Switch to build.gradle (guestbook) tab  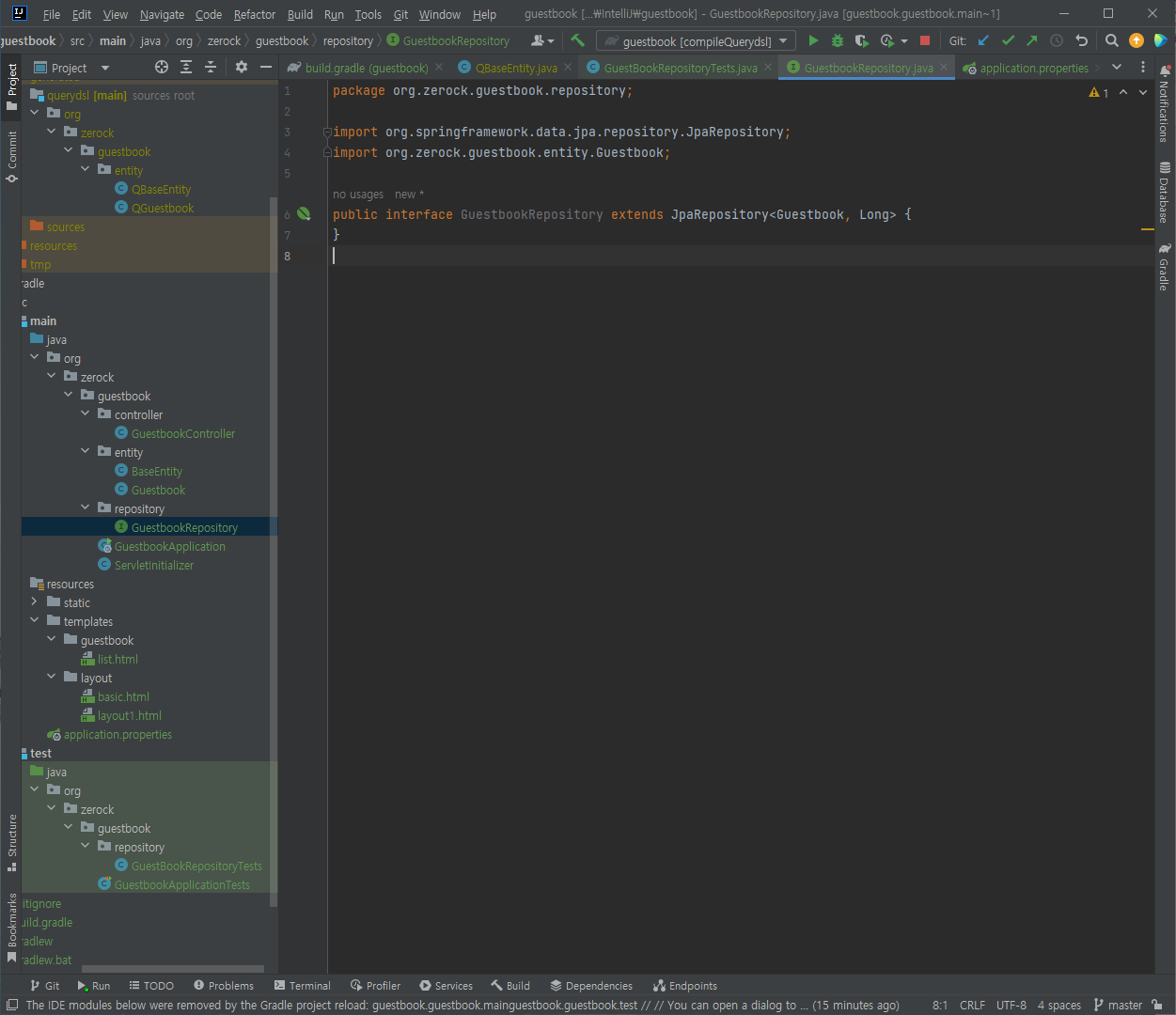pos(366,68)
